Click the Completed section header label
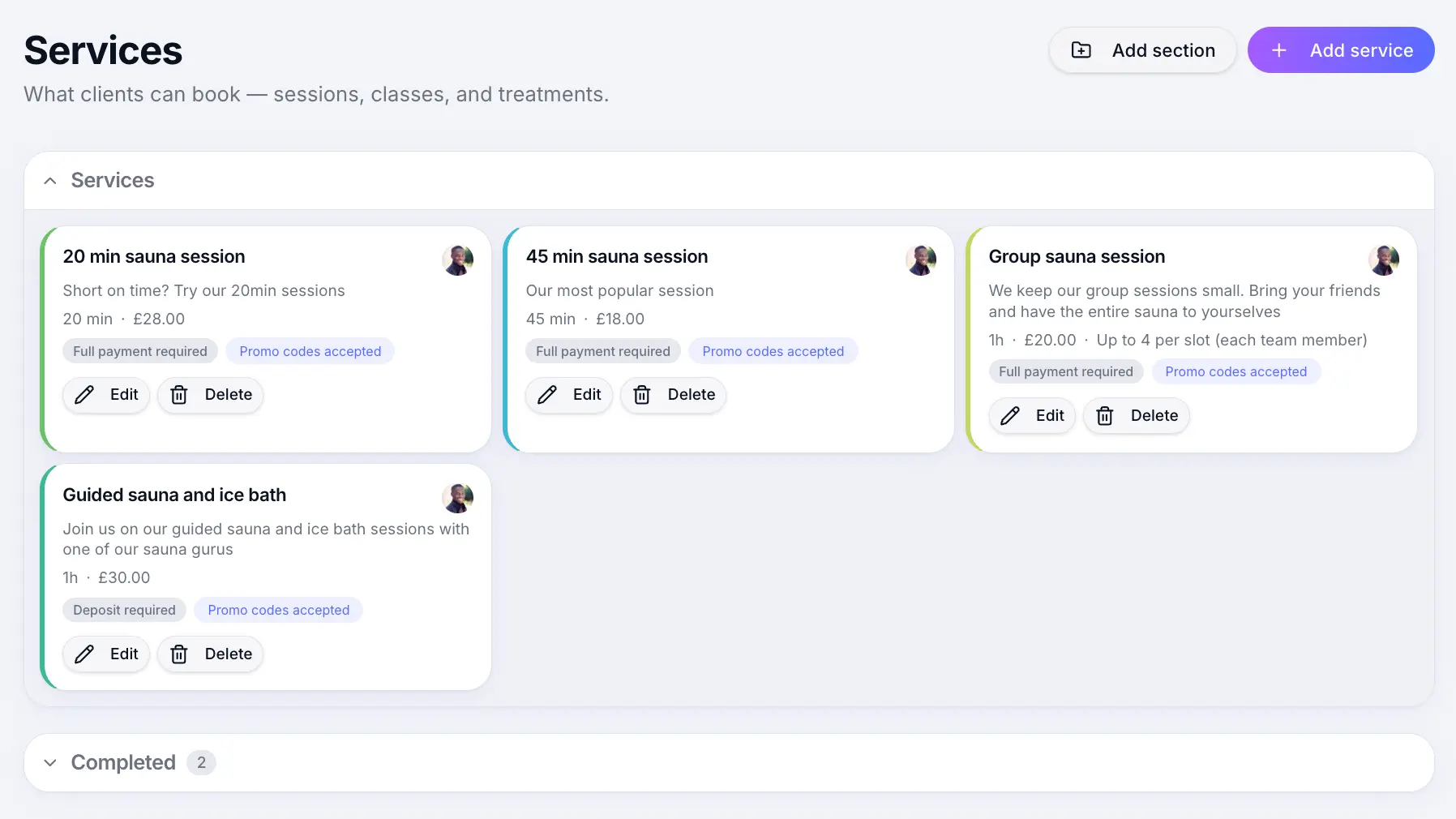 [x=123, y=763]
